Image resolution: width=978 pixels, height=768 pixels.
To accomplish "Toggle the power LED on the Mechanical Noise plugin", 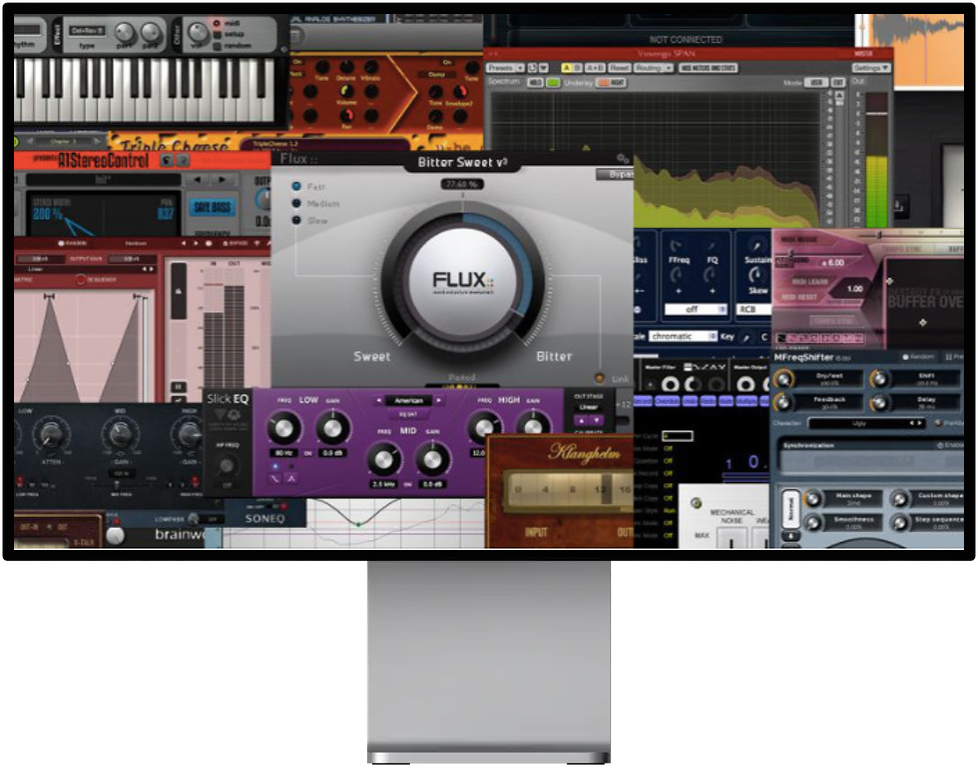I will [696, 503].
